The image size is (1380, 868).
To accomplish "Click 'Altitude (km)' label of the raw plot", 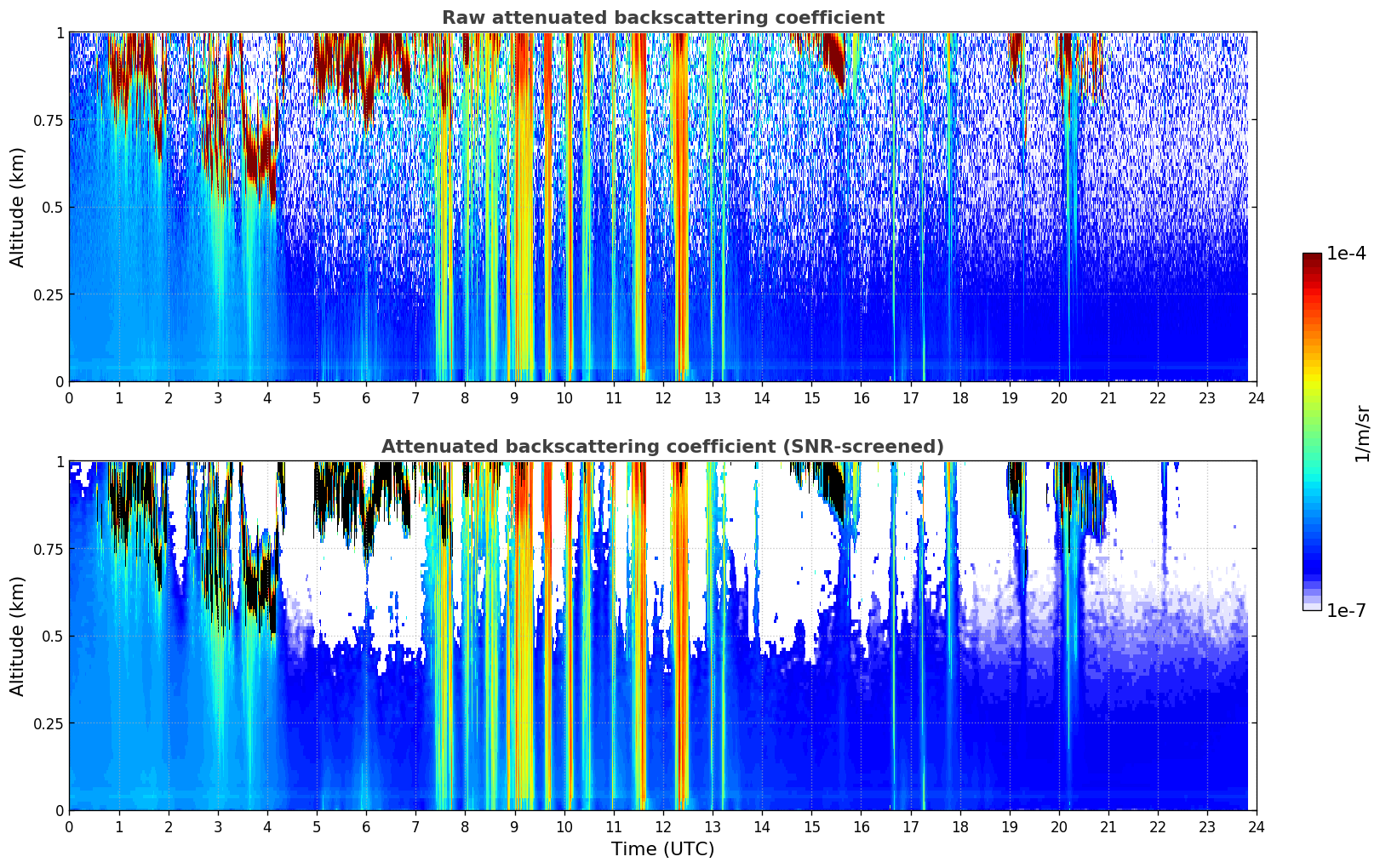I will (18, 207).
